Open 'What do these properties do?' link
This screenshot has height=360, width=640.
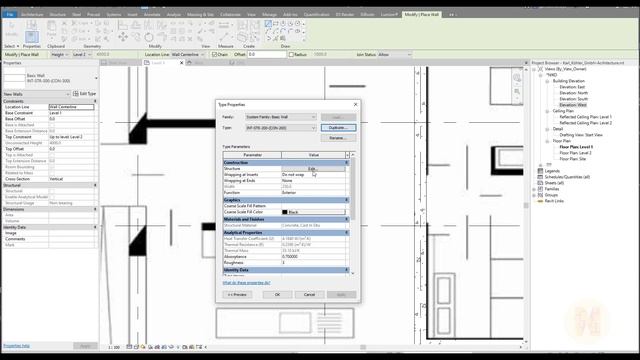246,282
